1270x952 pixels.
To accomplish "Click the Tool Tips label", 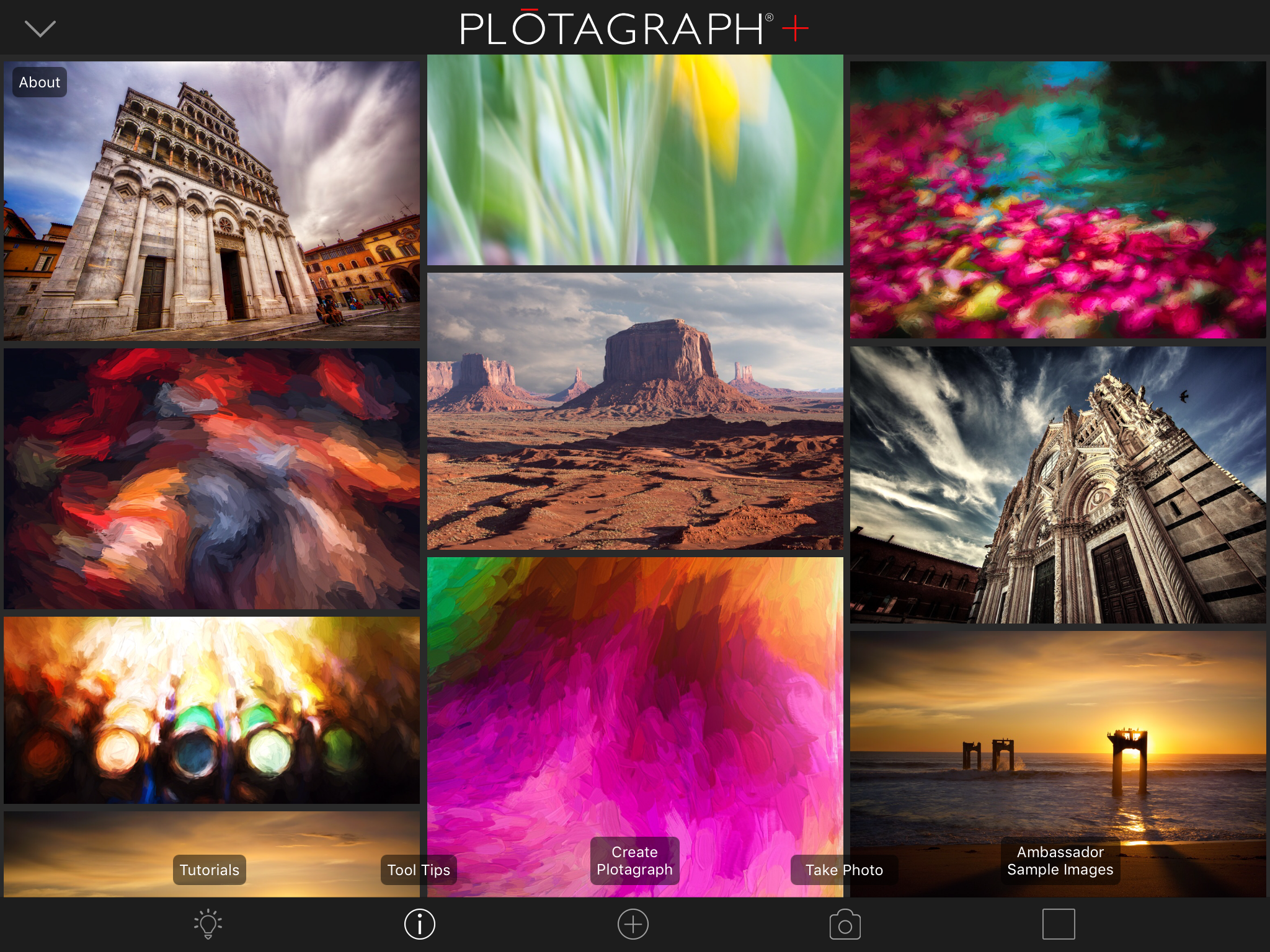I will click(x=419, y=870).
